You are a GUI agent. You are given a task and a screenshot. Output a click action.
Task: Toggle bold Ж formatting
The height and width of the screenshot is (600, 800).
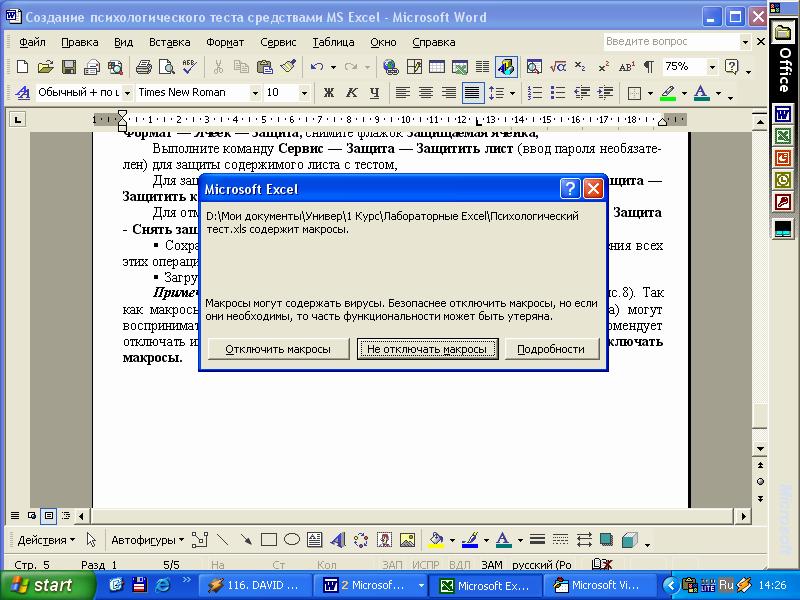click(329, 93)
